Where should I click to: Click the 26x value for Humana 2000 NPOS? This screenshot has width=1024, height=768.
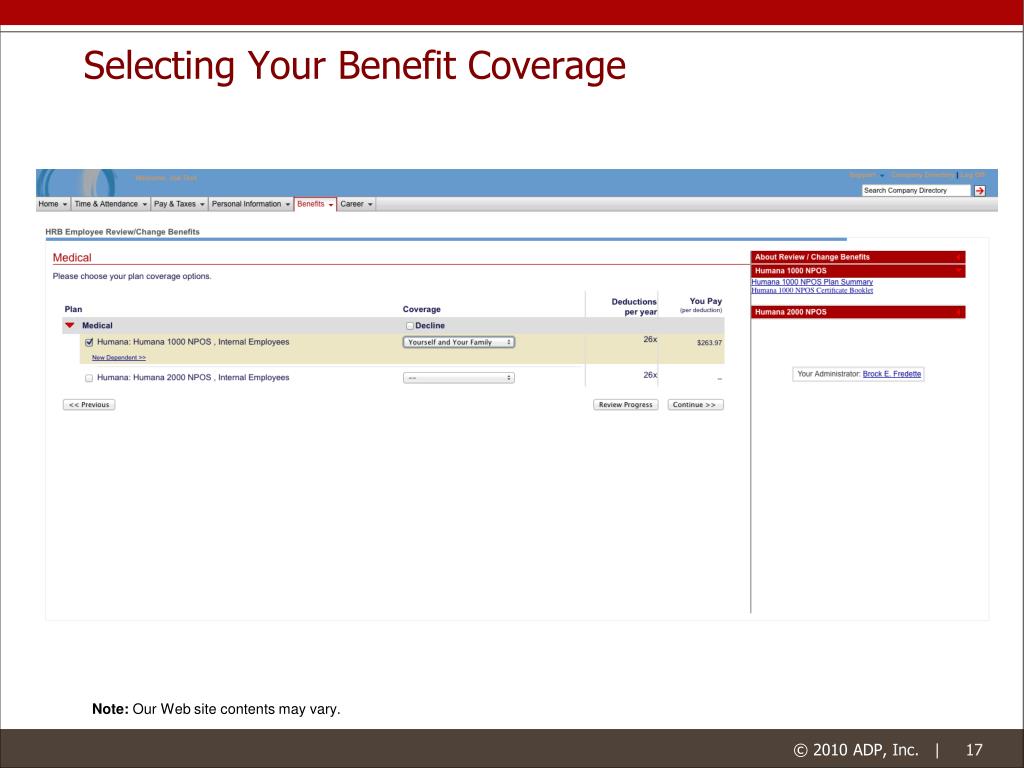coord(650,376)
